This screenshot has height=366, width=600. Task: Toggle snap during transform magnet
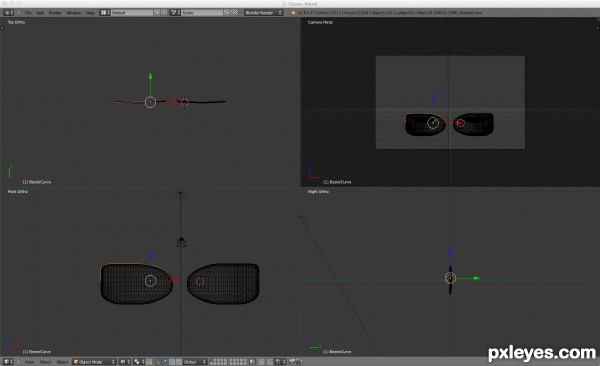coord(270,362)
